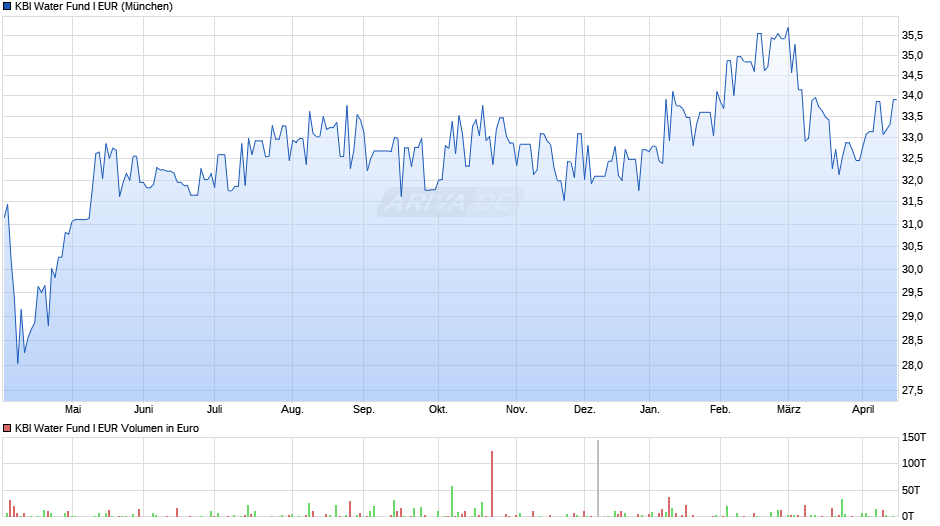Click the 'Juli' month label
The width and height of the screenshot is (940, 526).
215,409
